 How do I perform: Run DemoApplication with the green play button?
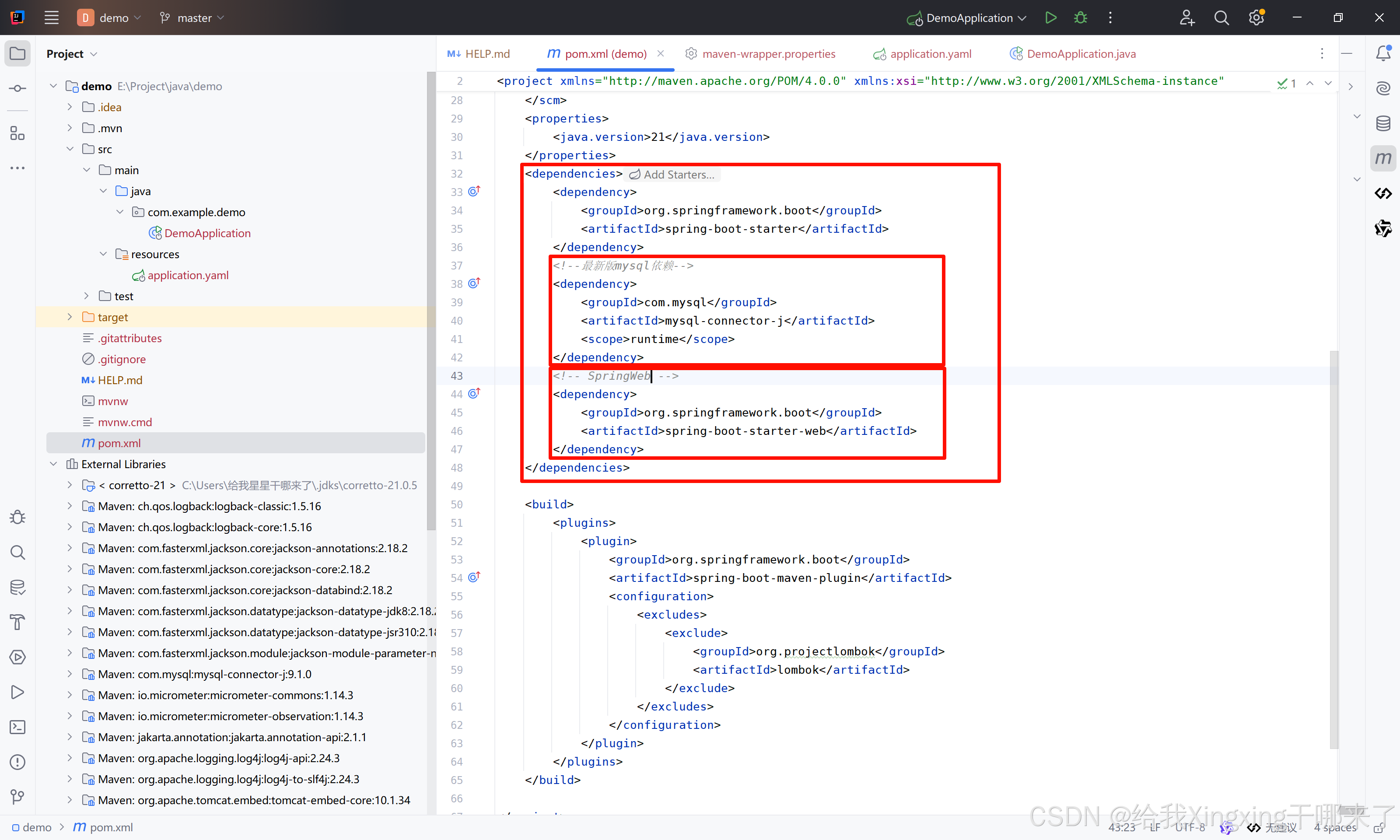1050,17
